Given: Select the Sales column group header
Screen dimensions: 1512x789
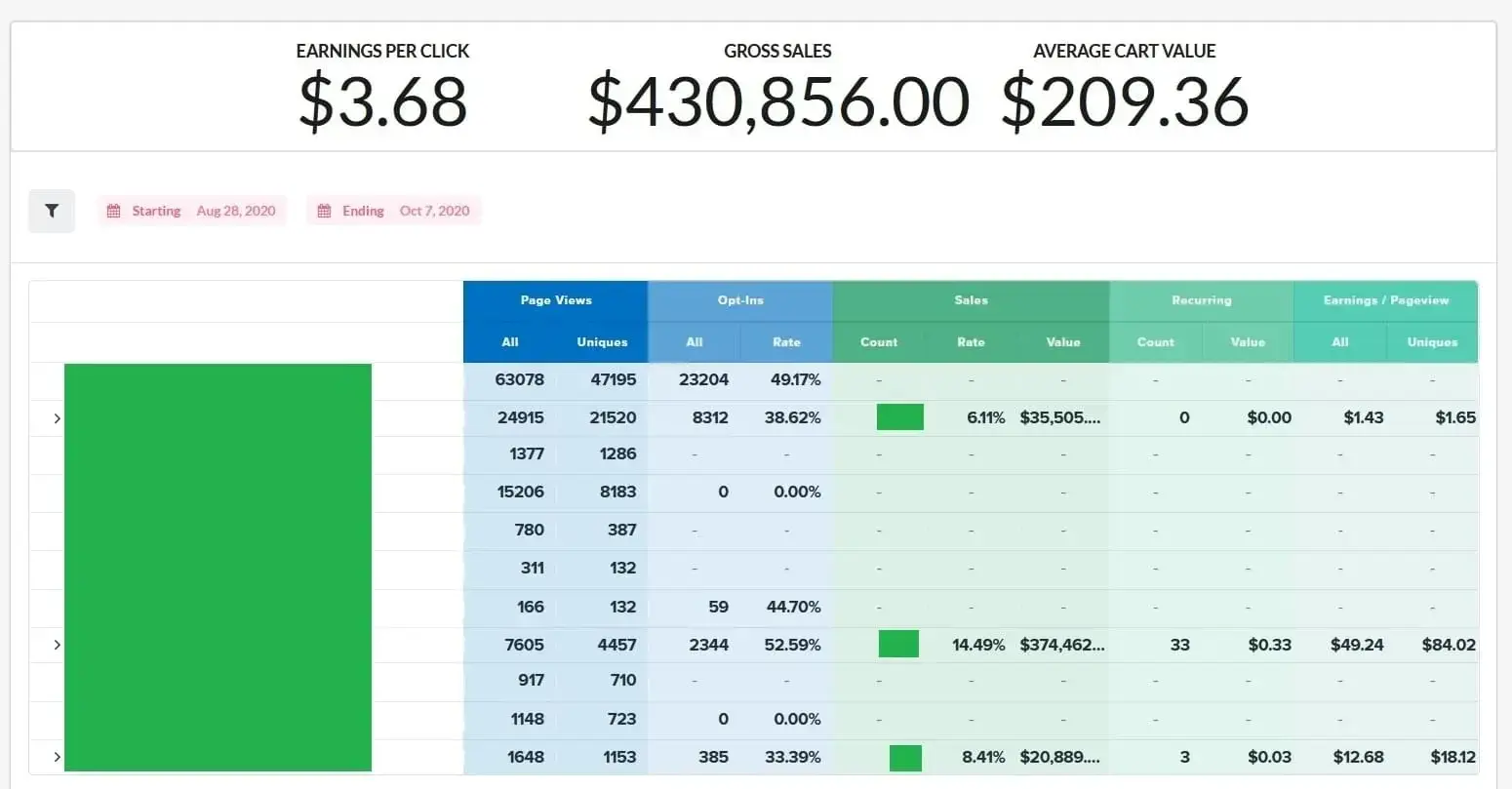Looking at the screenshot, I should [972, 300].
